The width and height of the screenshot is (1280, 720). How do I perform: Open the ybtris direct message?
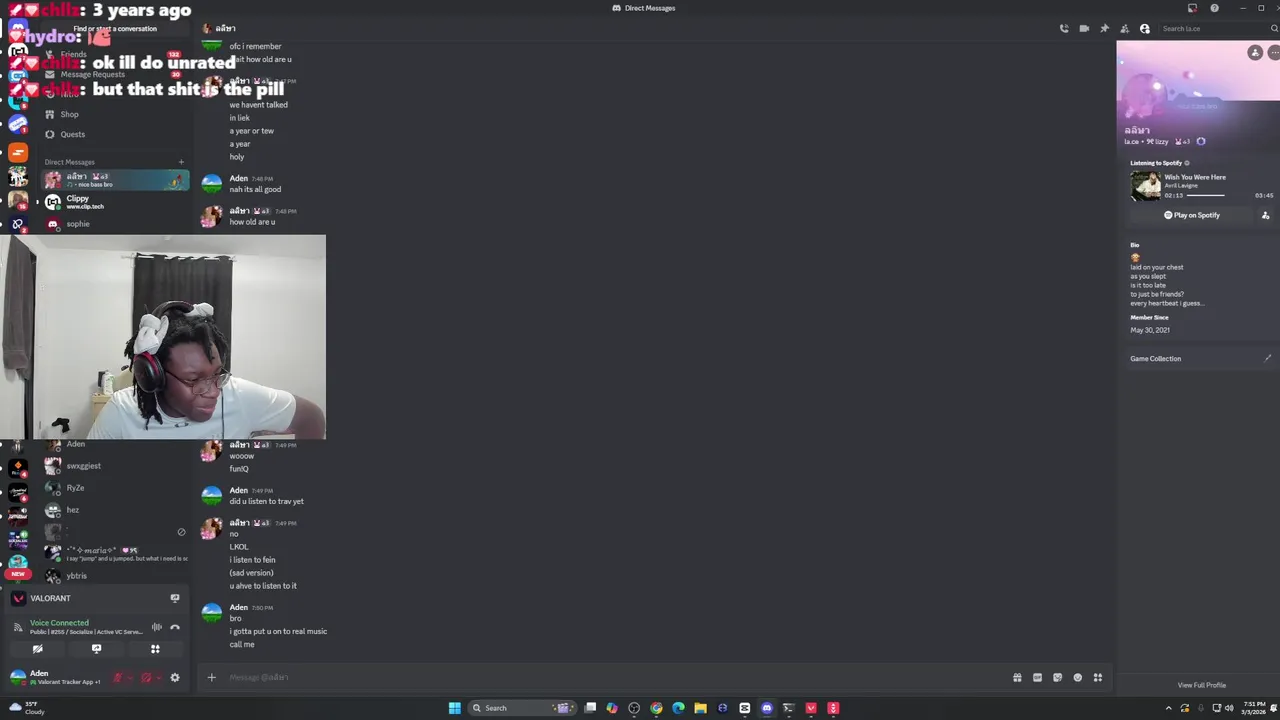[115, 576]
